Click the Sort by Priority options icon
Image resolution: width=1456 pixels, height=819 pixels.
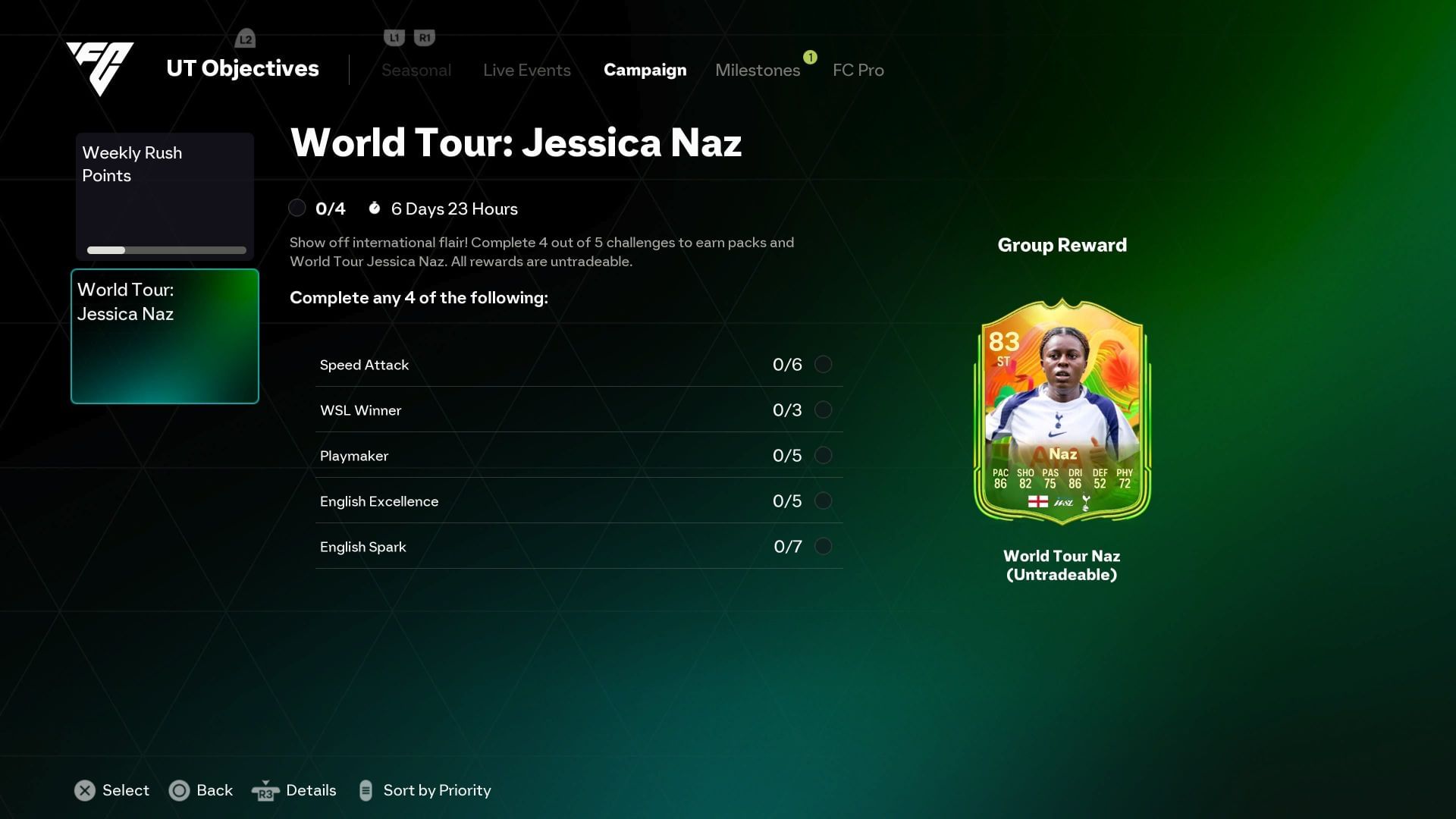pyautogui.click(x=366, y=790)
